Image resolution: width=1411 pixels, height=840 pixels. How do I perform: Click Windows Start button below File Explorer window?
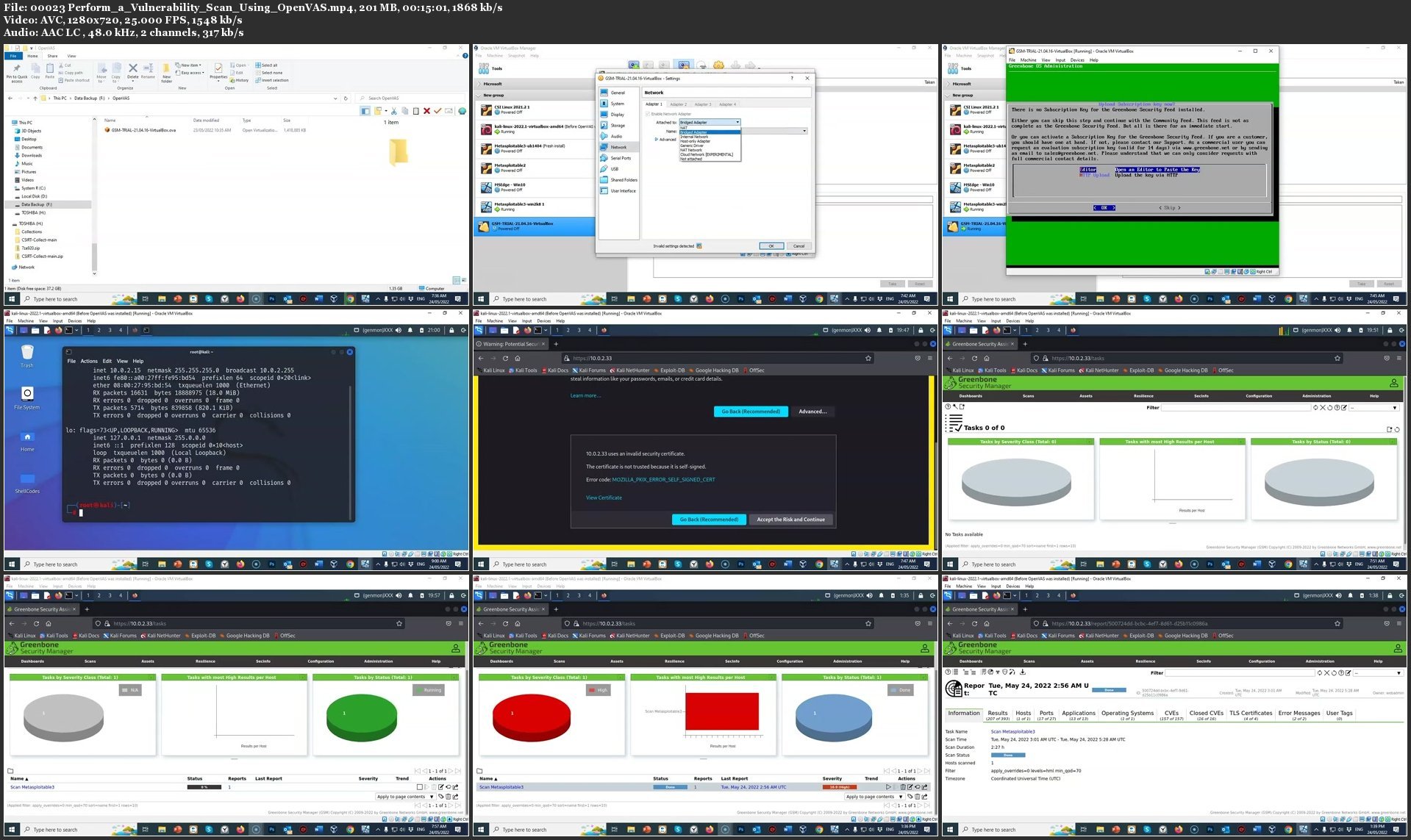[x=11, y=299]
